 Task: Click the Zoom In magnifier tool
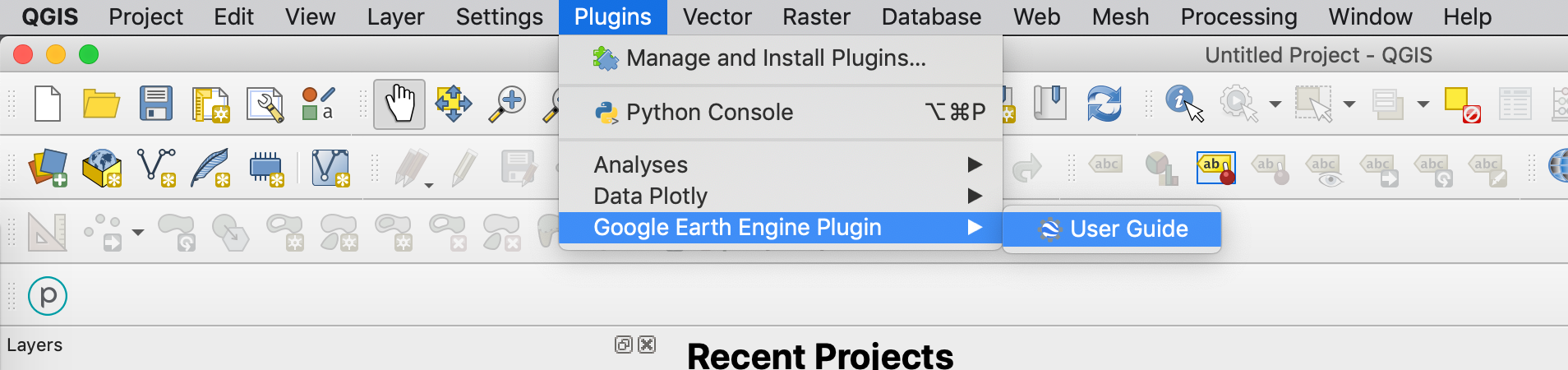[x=508, y=104]
